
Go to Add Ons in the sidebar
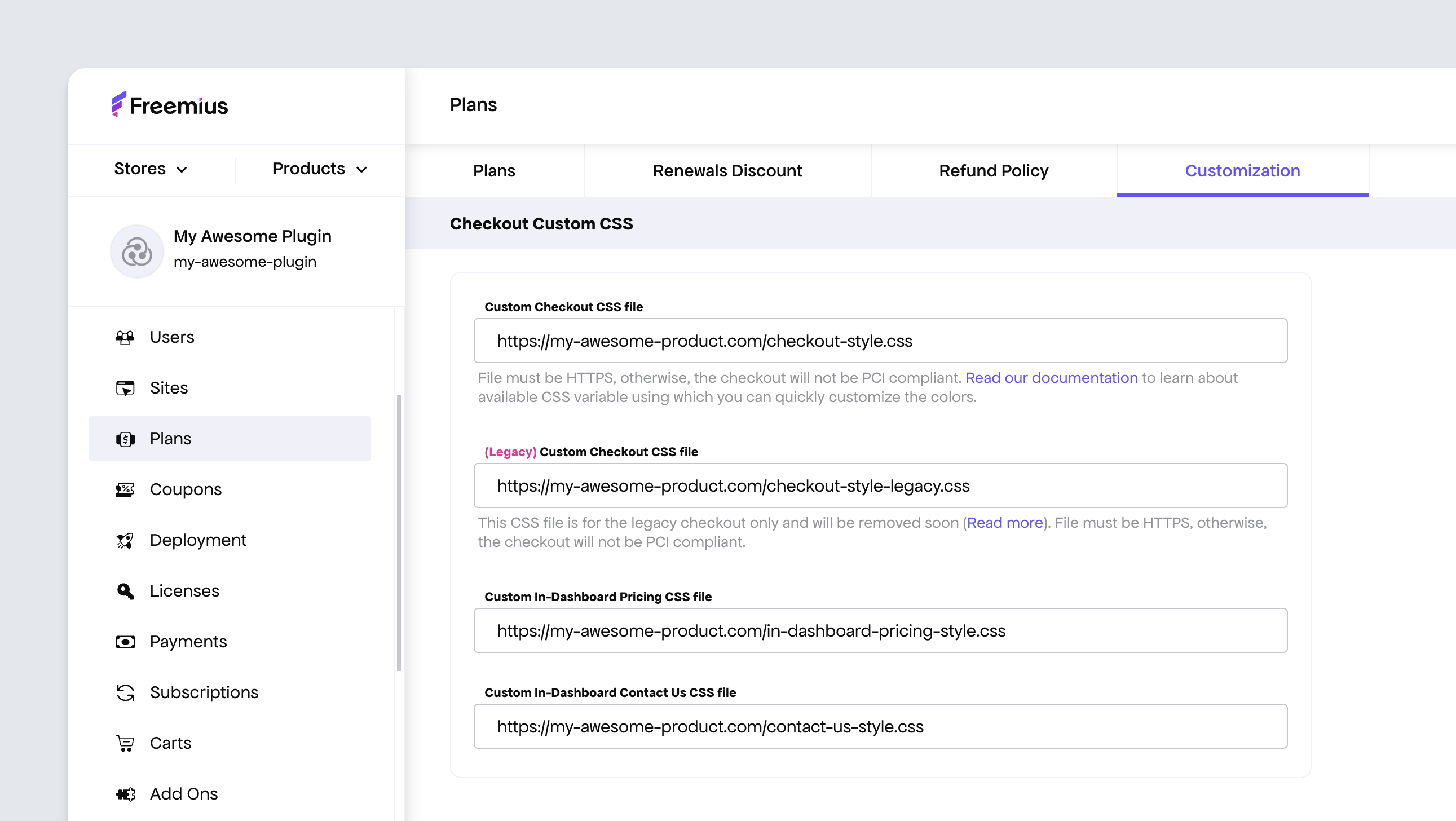pyautogui.click(x=230, y=794)
